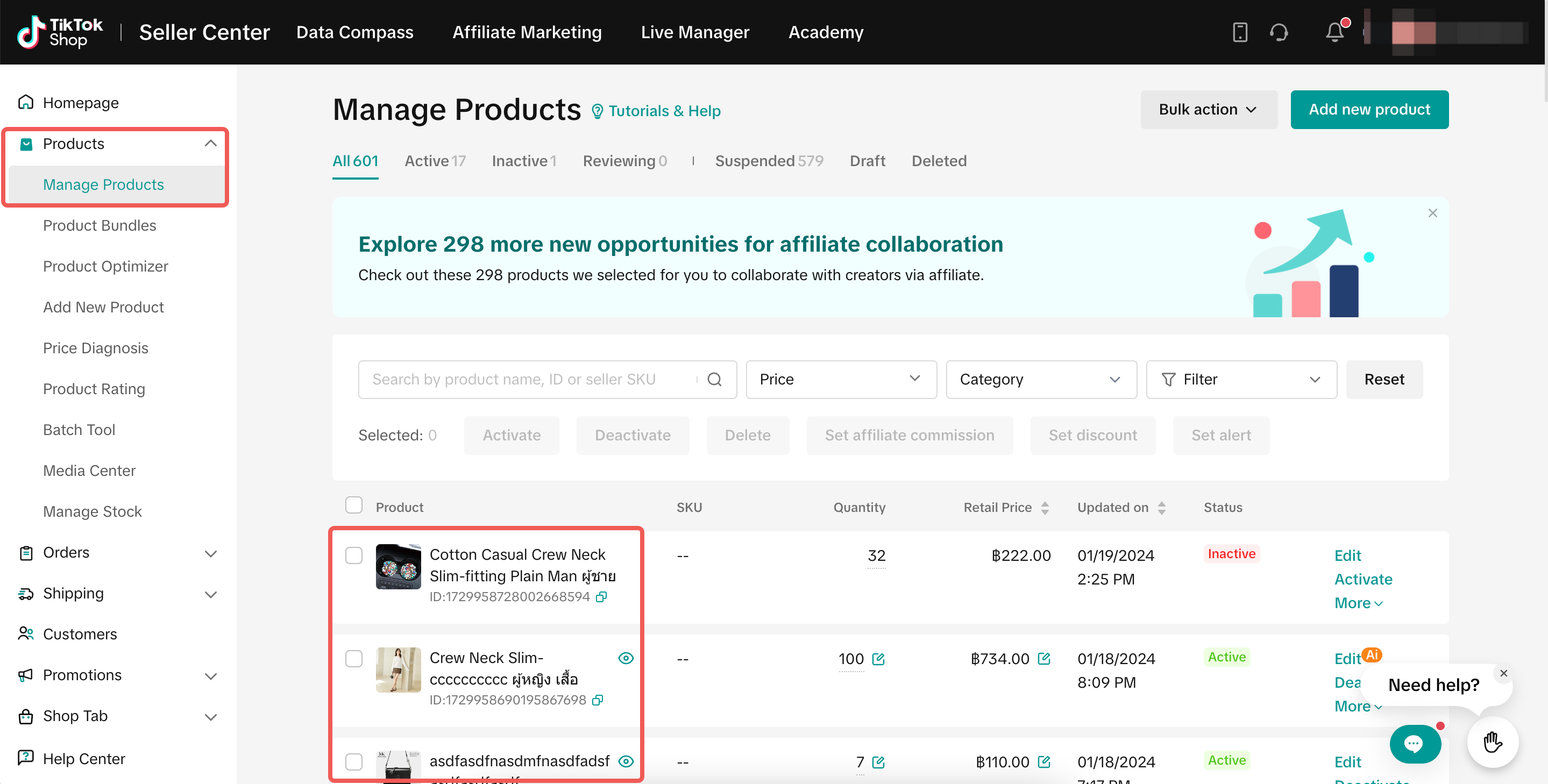The height and width of the screenshot is (784, 1548).
Task: Open the Category dropdown
Action: pos(1041,379)
